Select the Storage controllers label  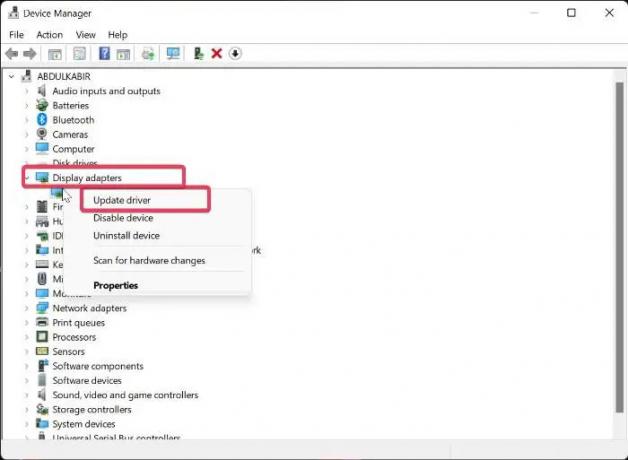coord(92,409)
